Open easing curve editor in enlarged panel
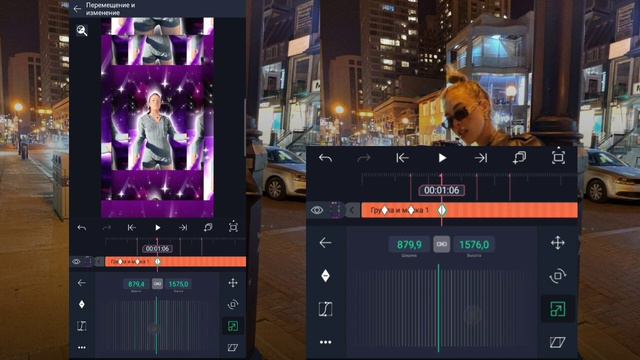Viewport: 640px width, 360px height. coord(325,309)
